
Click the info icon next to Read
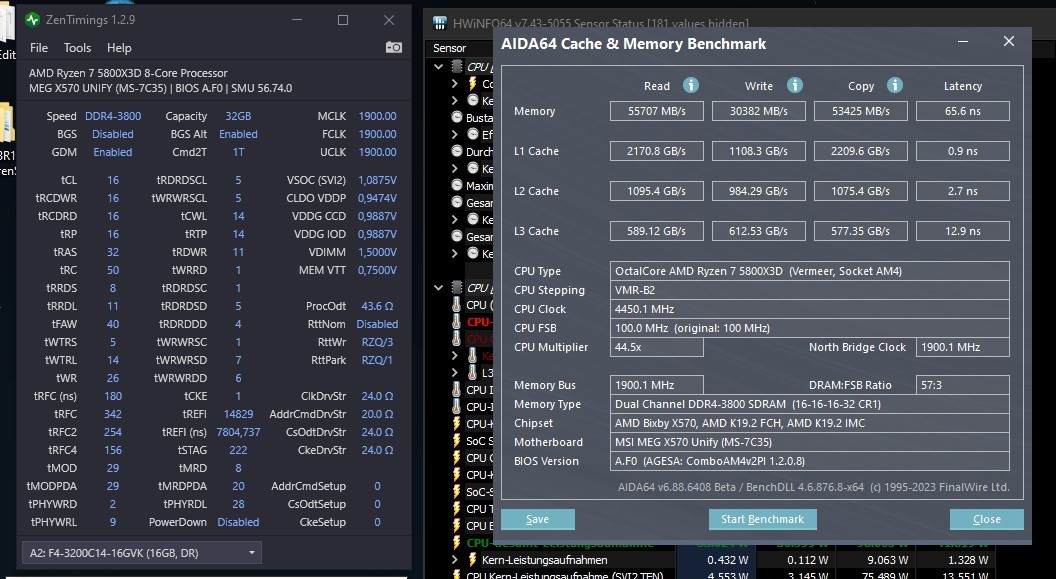690,85
